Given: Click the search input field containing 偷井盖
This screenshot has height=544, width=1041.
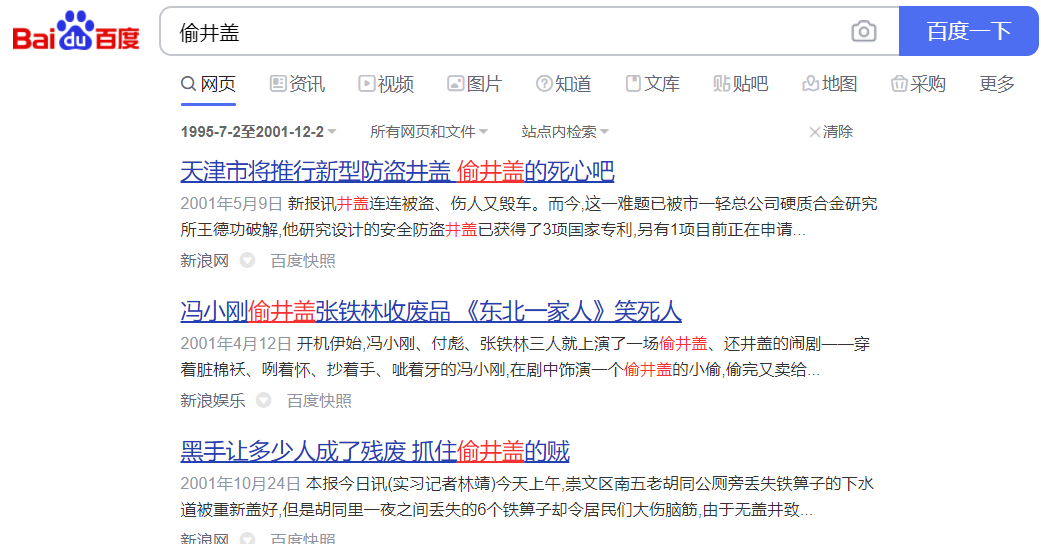Looking at the screenshot, I should pyautogui.click(x=500, y=32).
